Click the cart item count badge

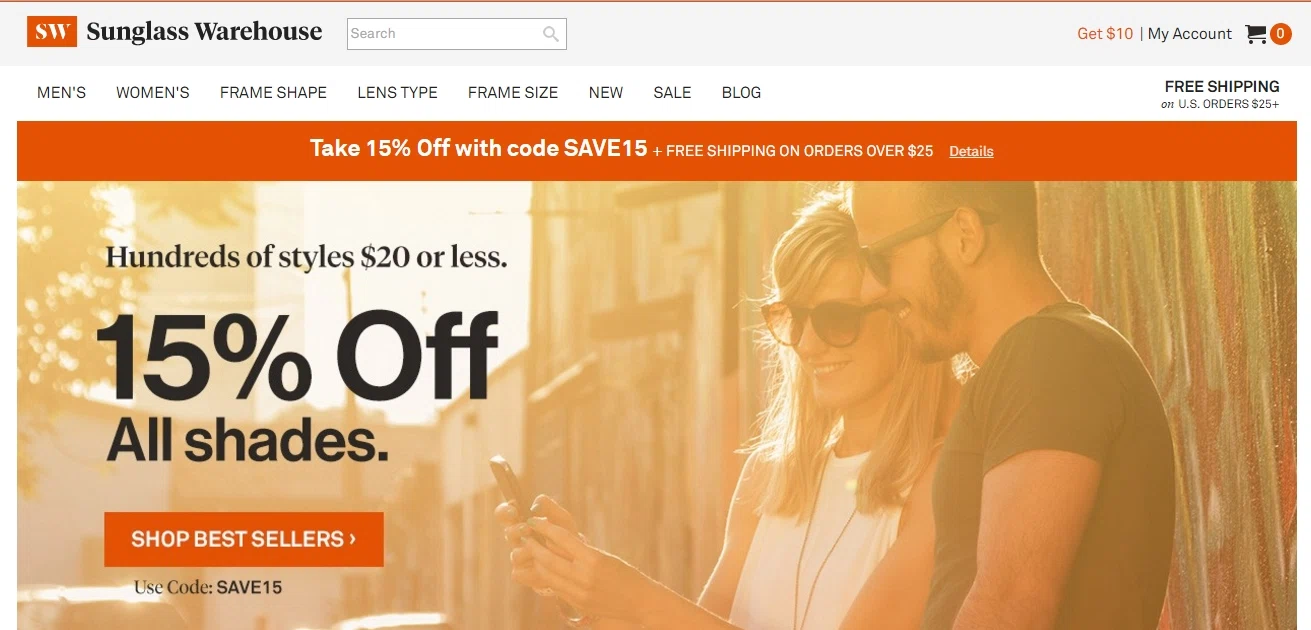[x=1280, y=34]
